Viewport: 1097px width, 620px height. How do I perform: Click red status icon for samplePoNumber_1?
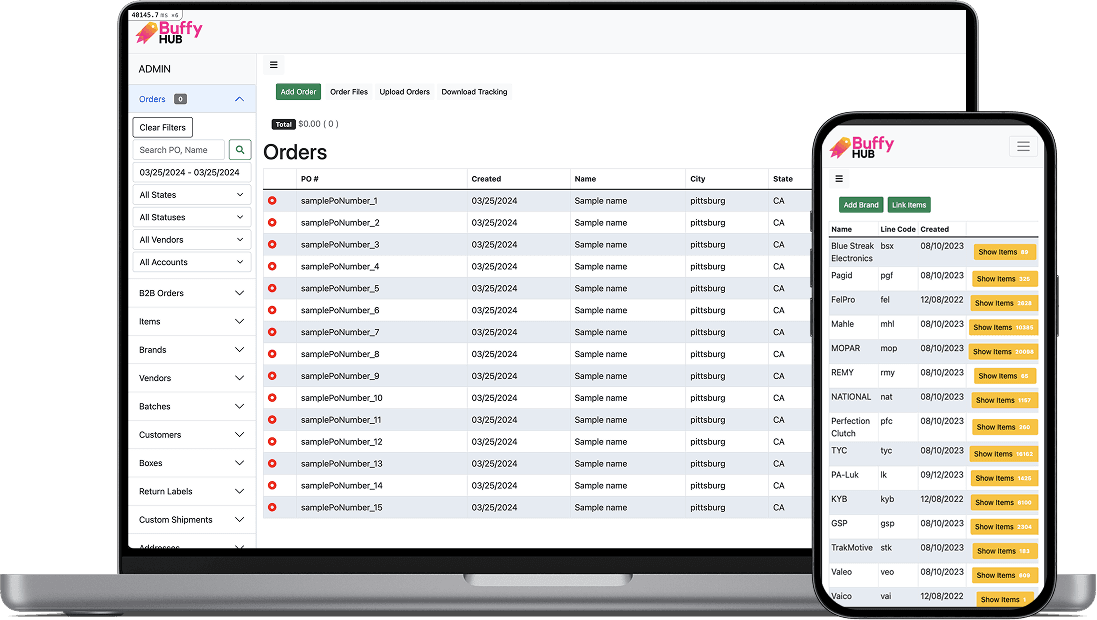(x=272, y=201)
